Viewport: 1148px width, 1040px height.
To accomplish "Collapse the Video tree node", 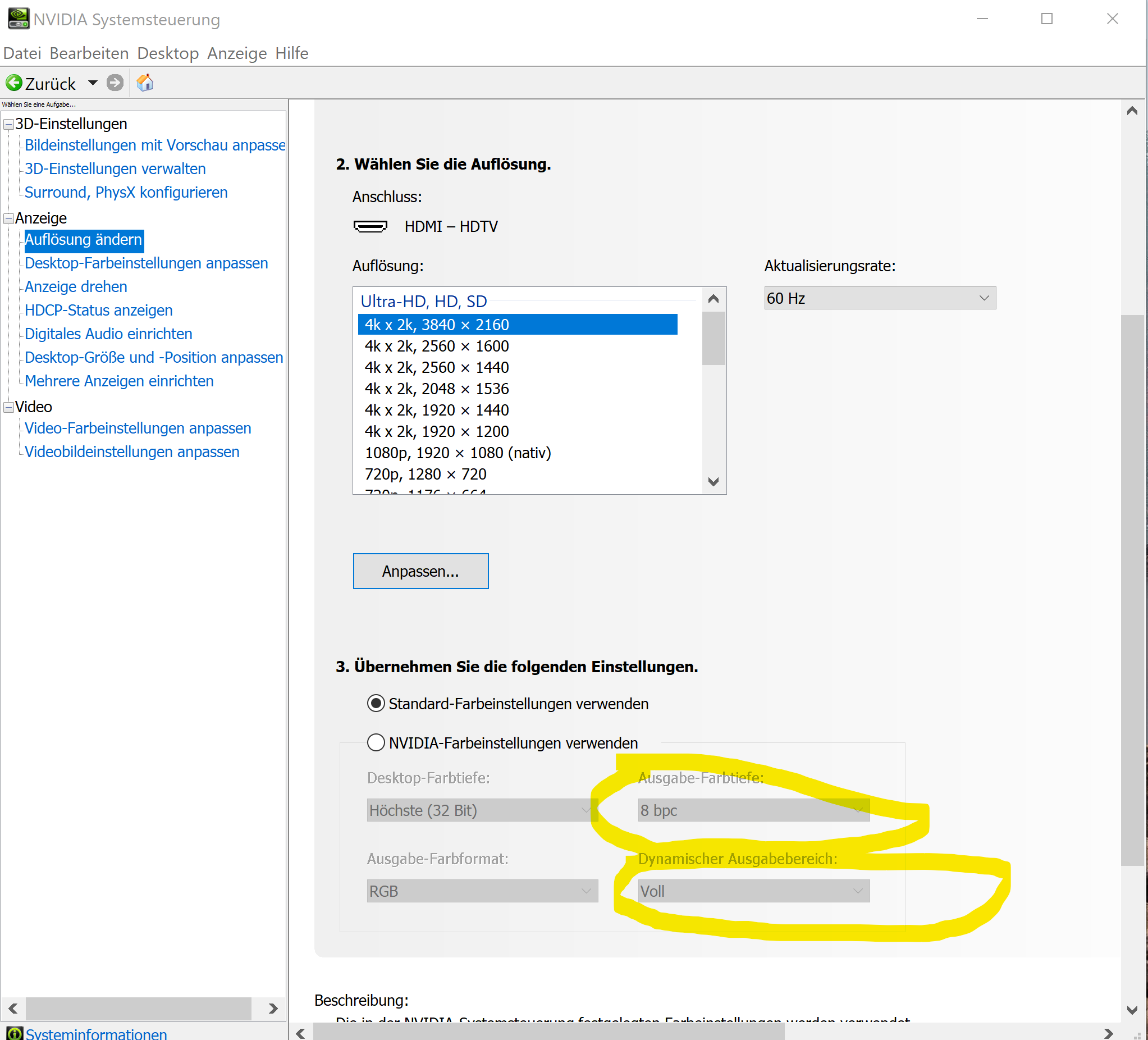I will [8, 407].
